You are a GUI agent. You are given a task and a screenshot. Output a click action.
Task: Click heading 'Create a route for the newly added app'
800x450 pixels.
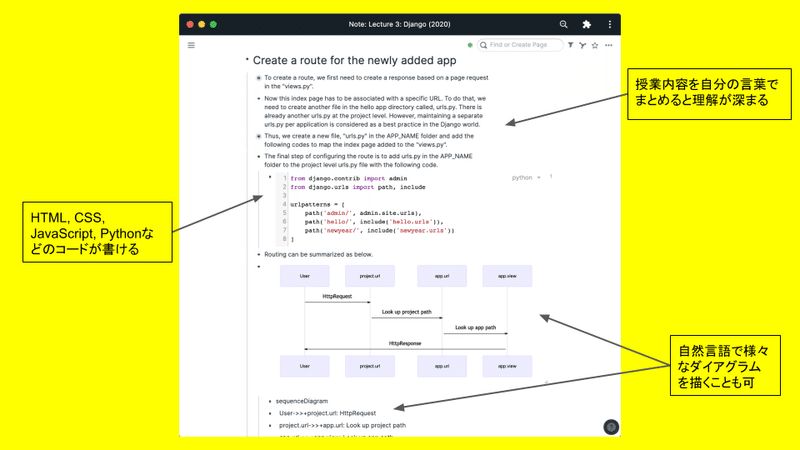(x=355, y=60)
